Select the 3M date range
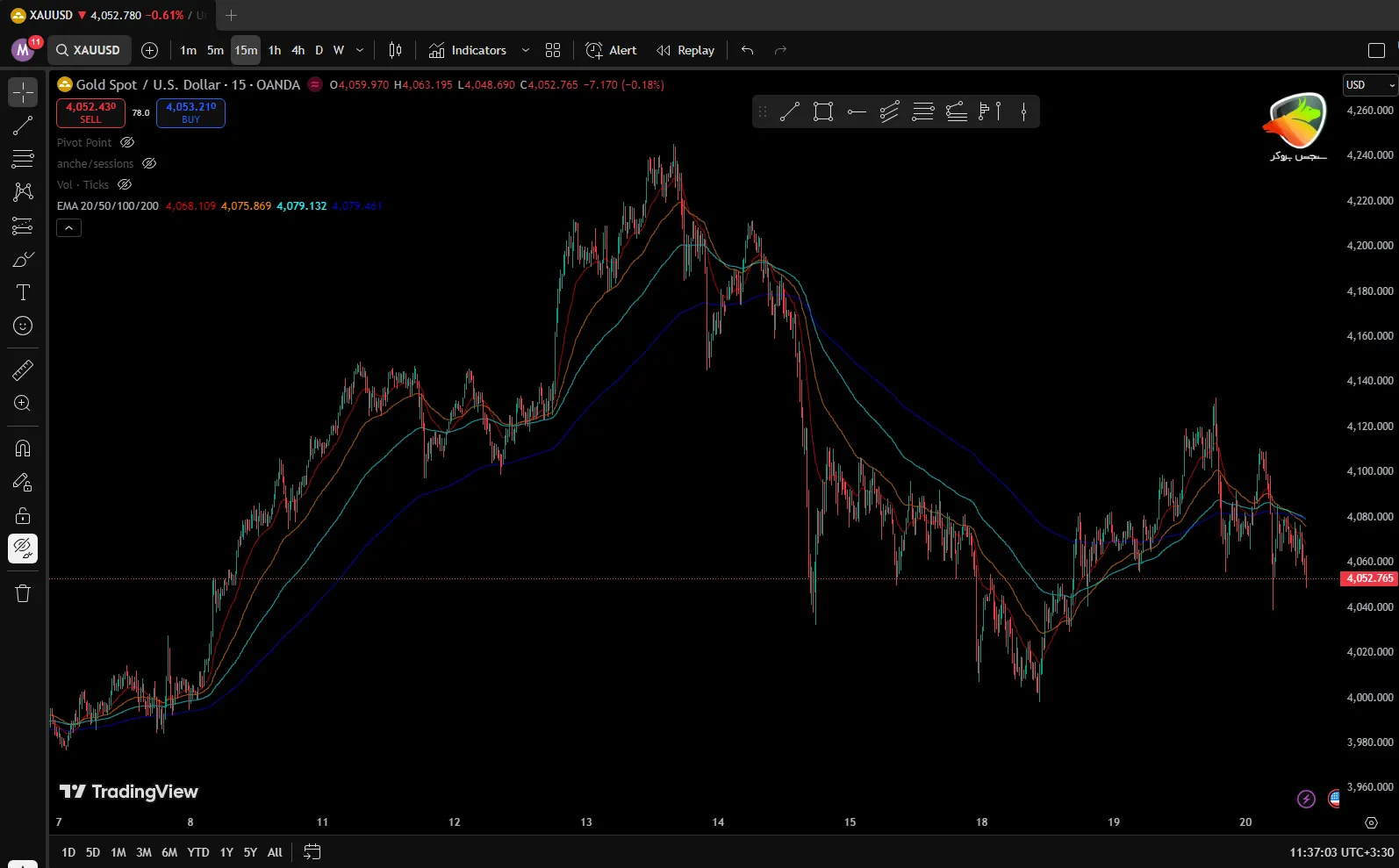Viewport: 1399px width, 868px height. click(144, 852)
